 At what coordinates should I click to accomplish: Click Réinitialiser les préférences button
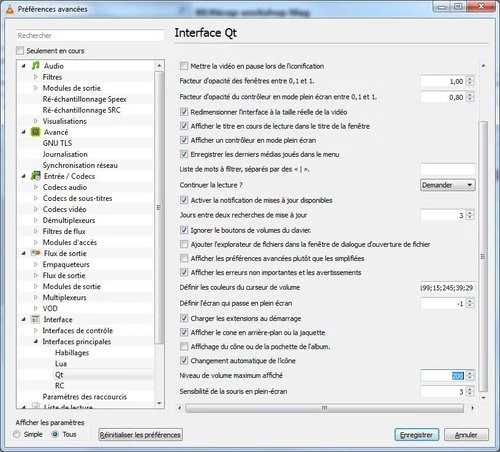[140, 435]
